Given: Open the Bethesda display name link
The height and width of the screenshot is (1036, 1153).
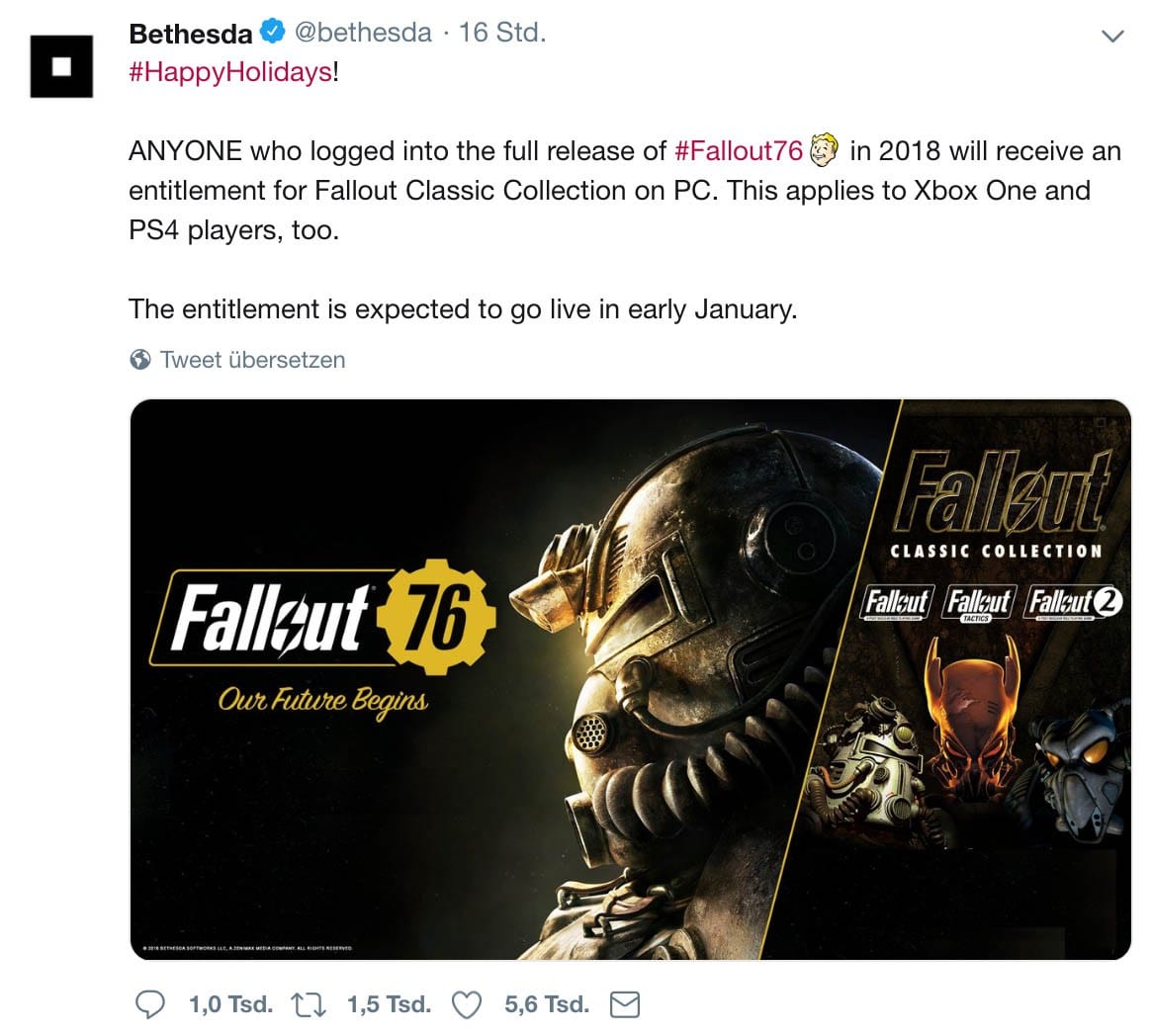Looking at the screenshot, I should (191, 33).
